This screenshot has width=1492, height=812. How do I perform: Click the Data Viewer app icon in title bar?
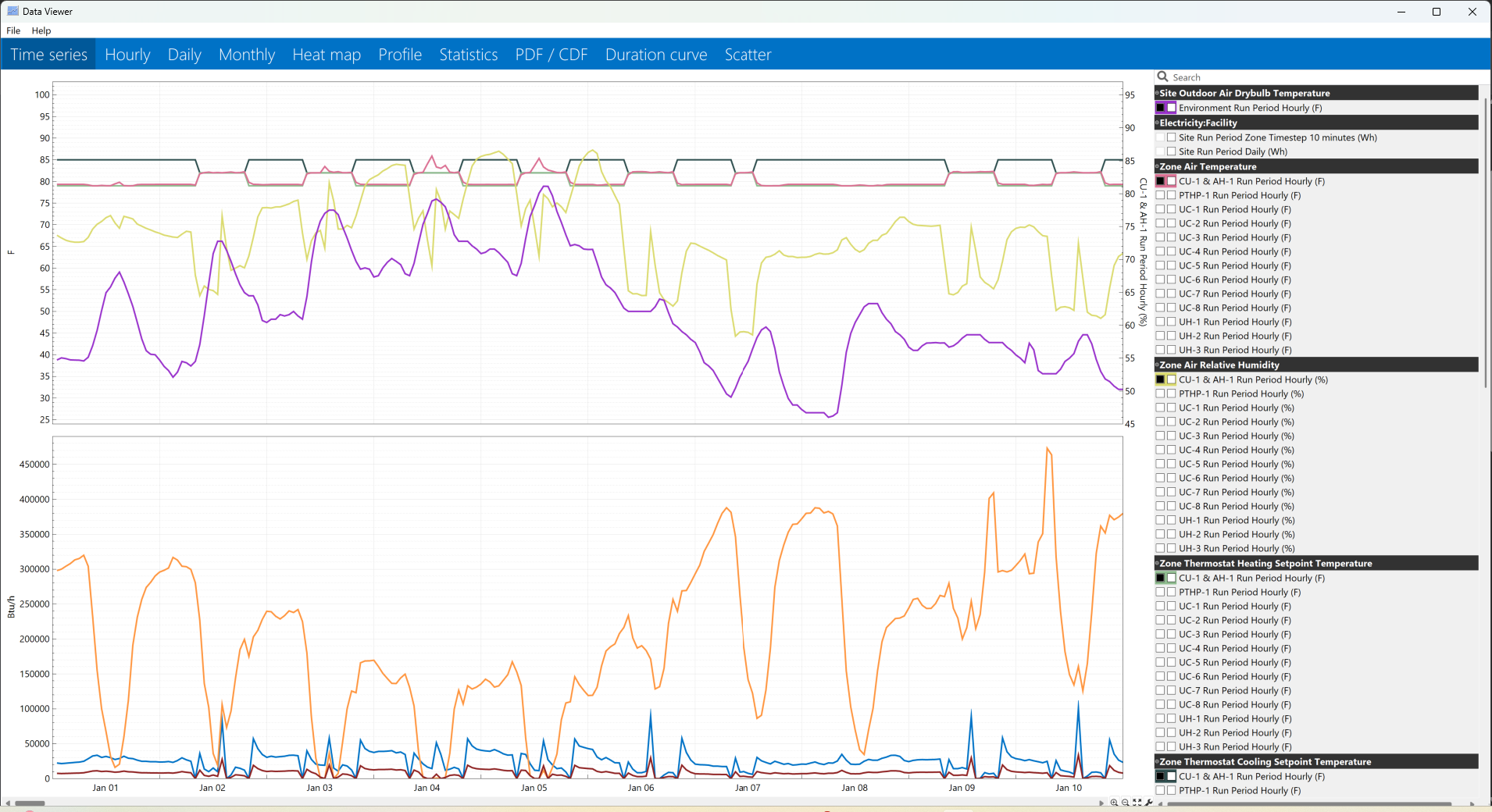pos(12,11)
